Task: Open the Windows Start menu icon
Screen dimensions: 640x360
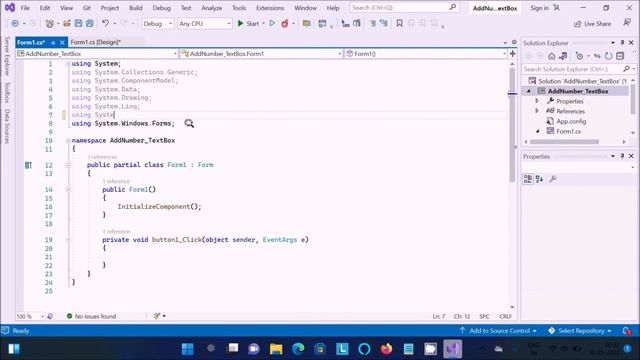Action: [187, 349]
